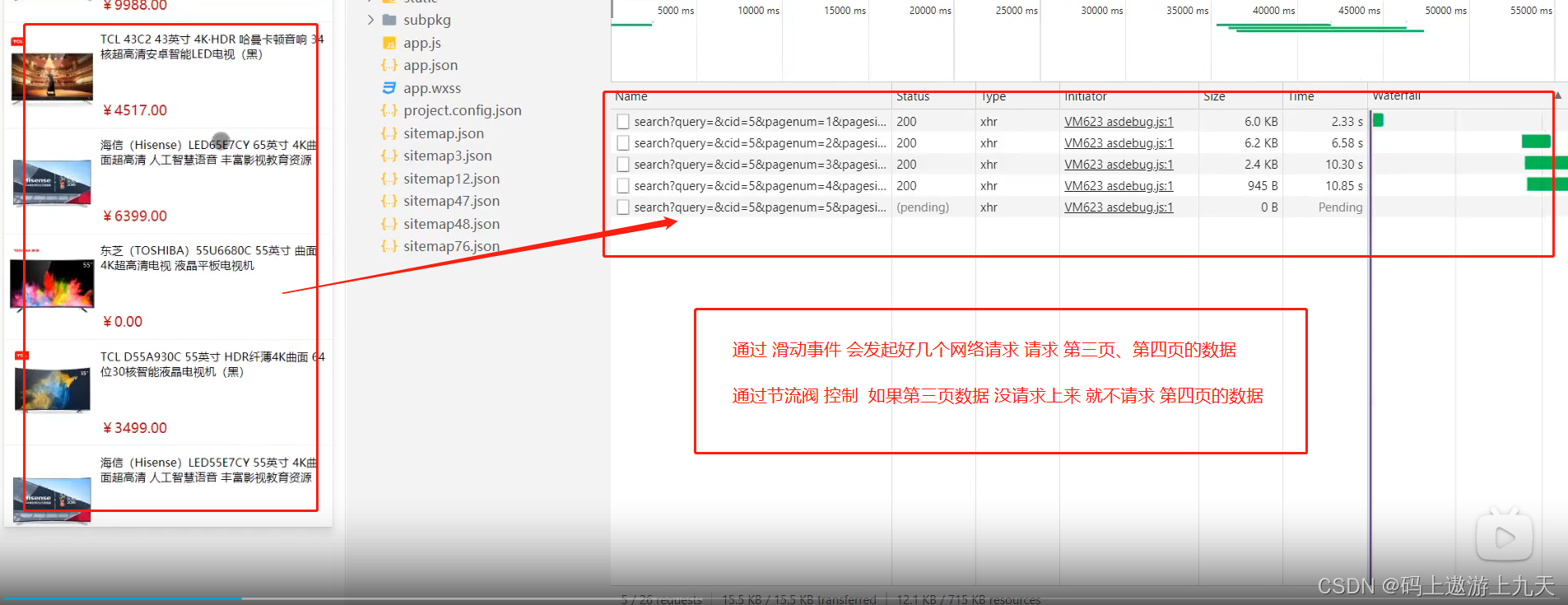Click the project.config.json file icon

point(389,110)
